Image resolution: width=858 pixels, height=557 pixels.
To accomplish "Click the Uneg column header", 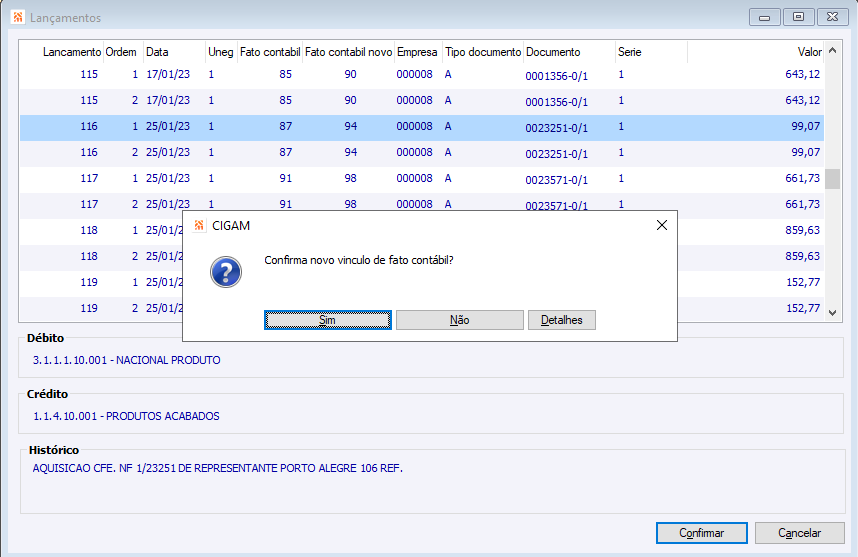I will [221, 52].
